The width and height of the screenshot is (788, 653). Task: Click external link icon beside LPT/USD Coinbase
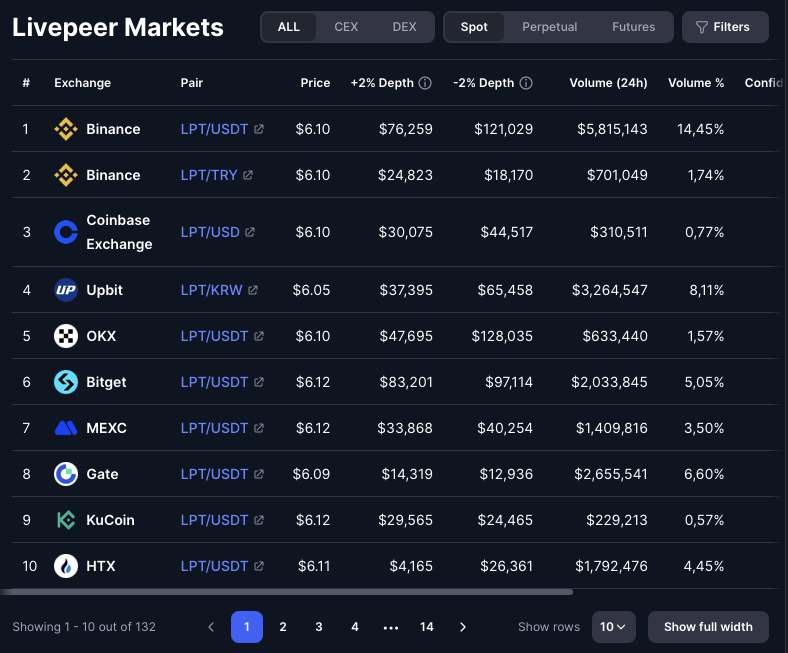click(250, 232)
